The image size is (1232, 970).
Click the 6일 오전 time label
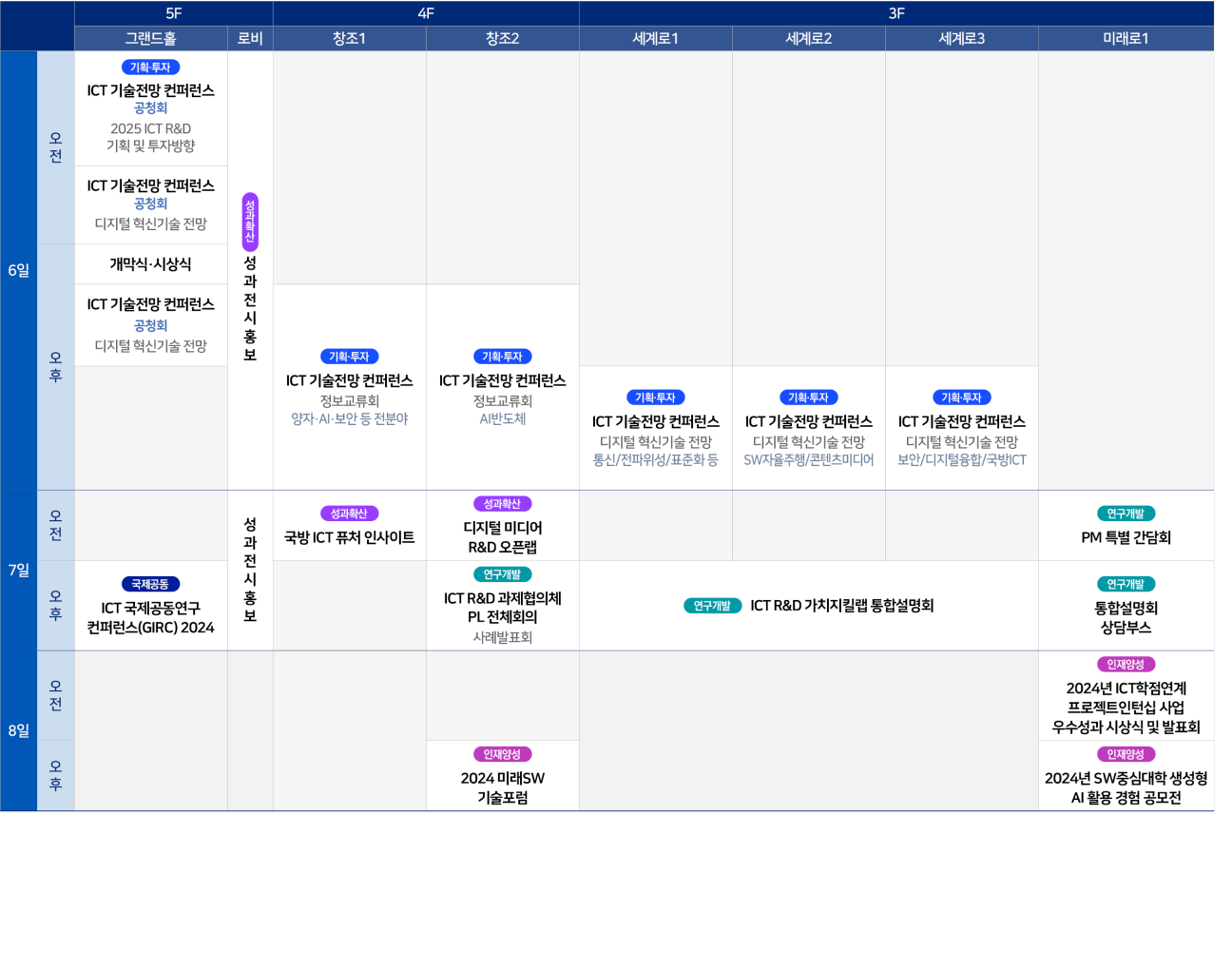point(56,147)
